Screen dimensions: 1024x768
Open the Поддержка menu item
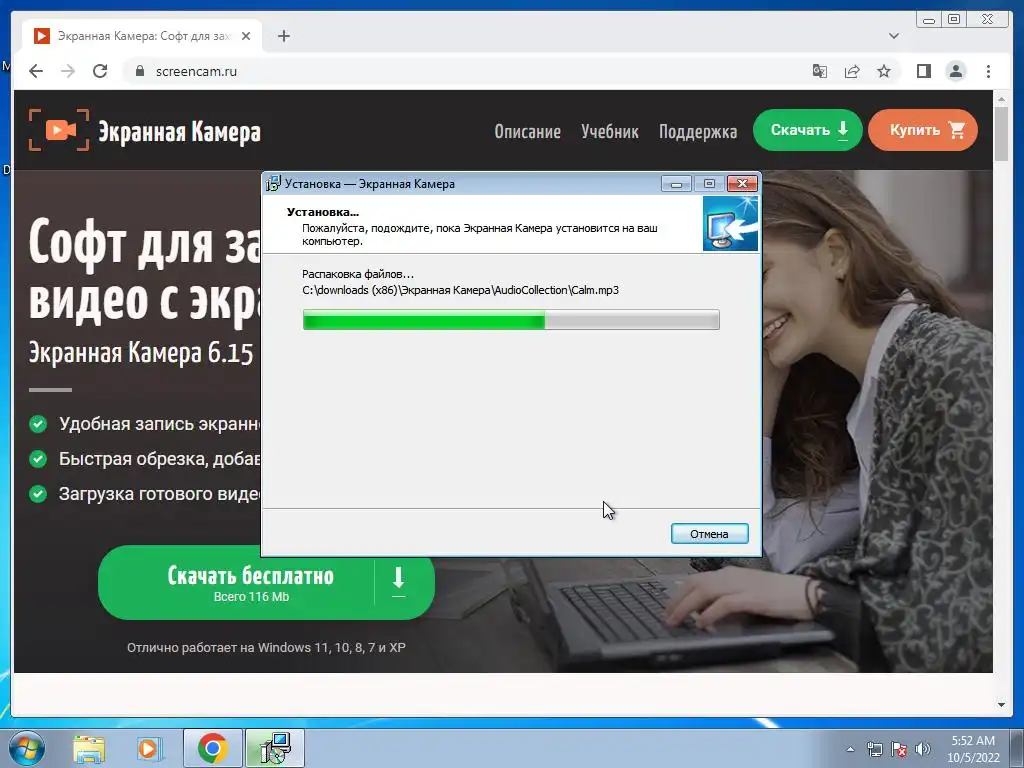(x=697, y=131)
